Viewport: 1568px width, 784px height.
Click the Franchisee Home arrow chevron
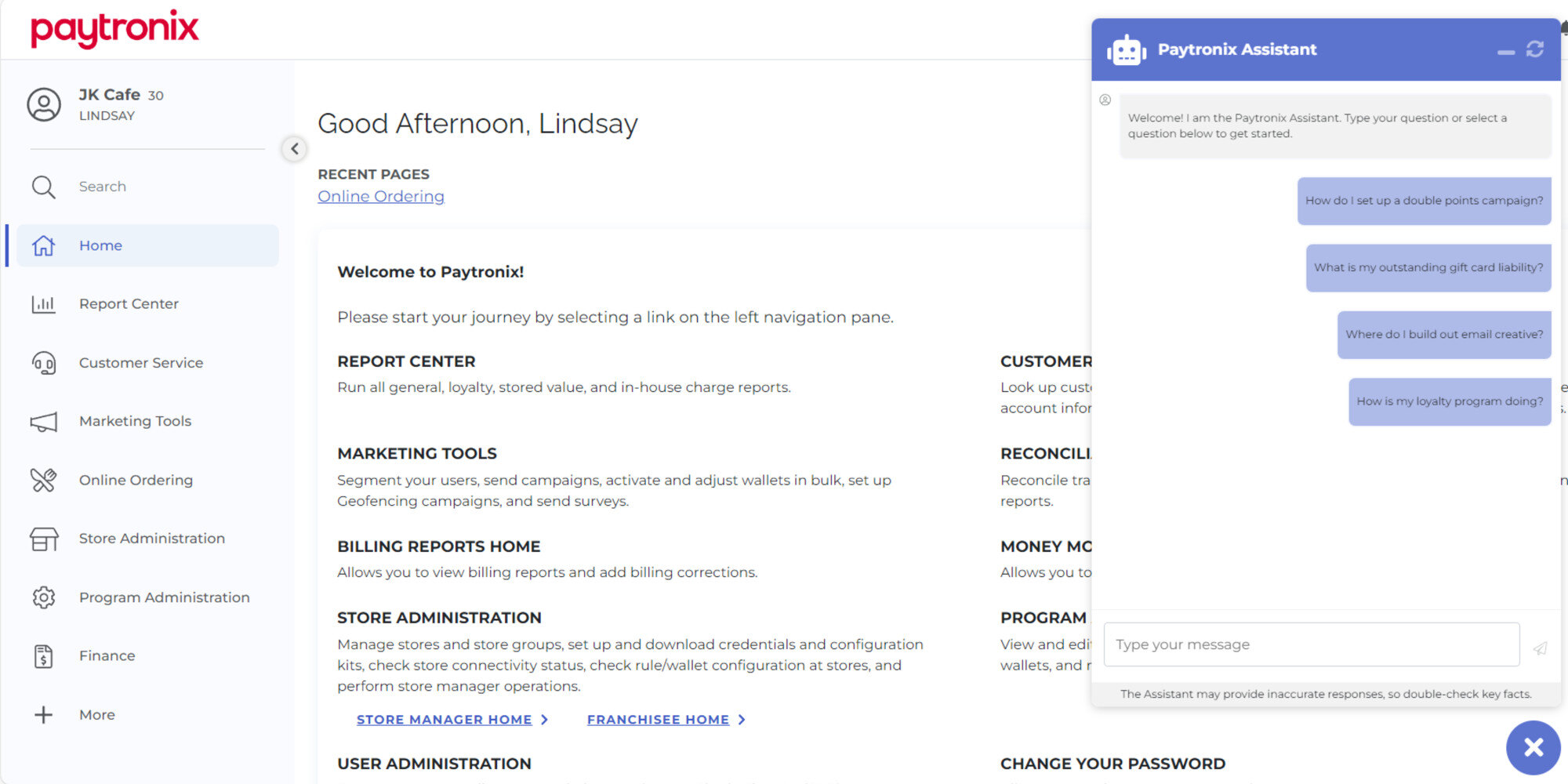(742, 720)
